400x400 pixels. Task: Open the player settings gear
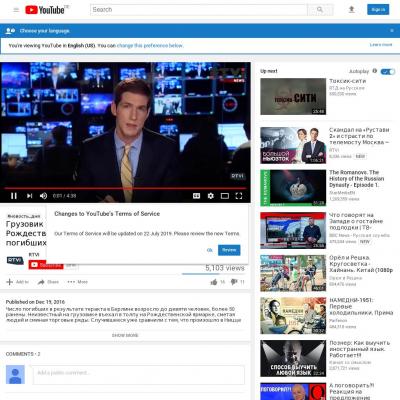click(x=211, y=196)
